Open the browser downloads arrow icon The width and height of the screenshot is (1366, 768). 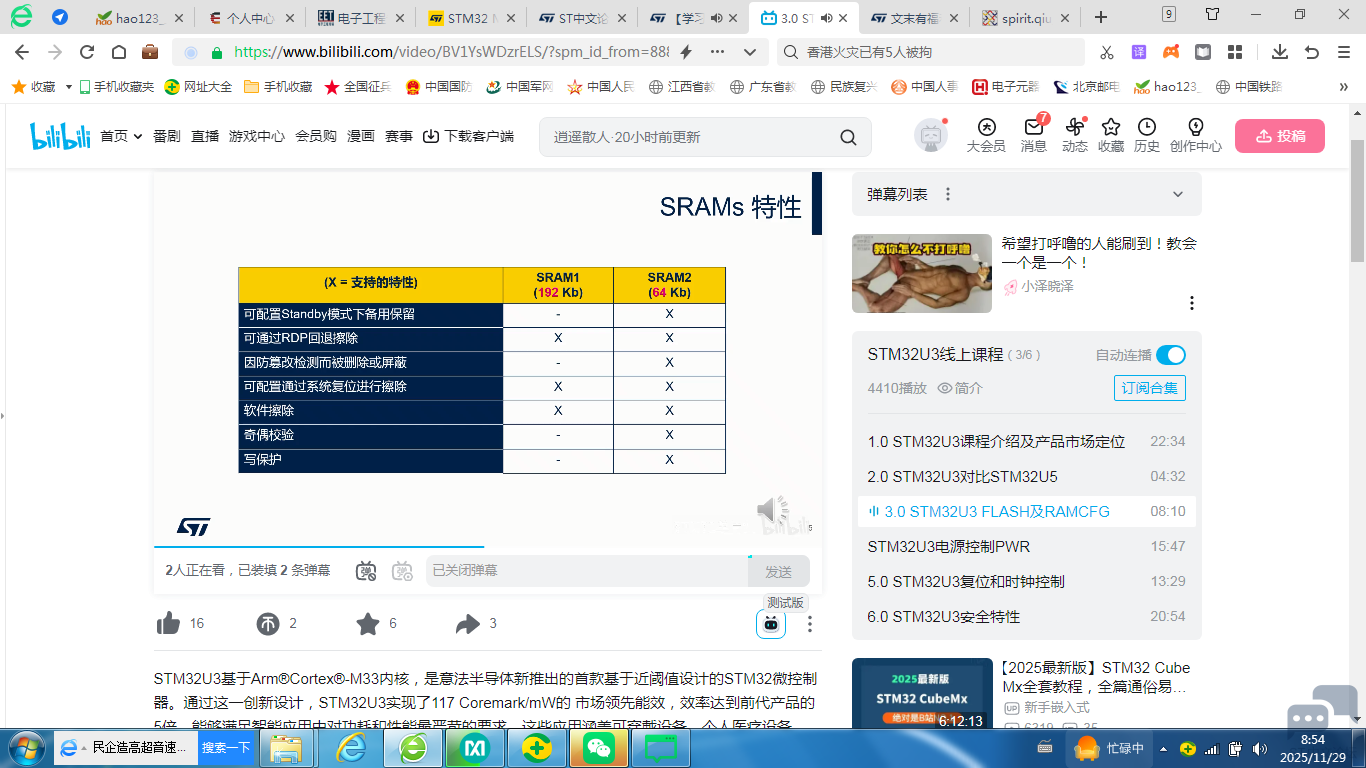1280,52
